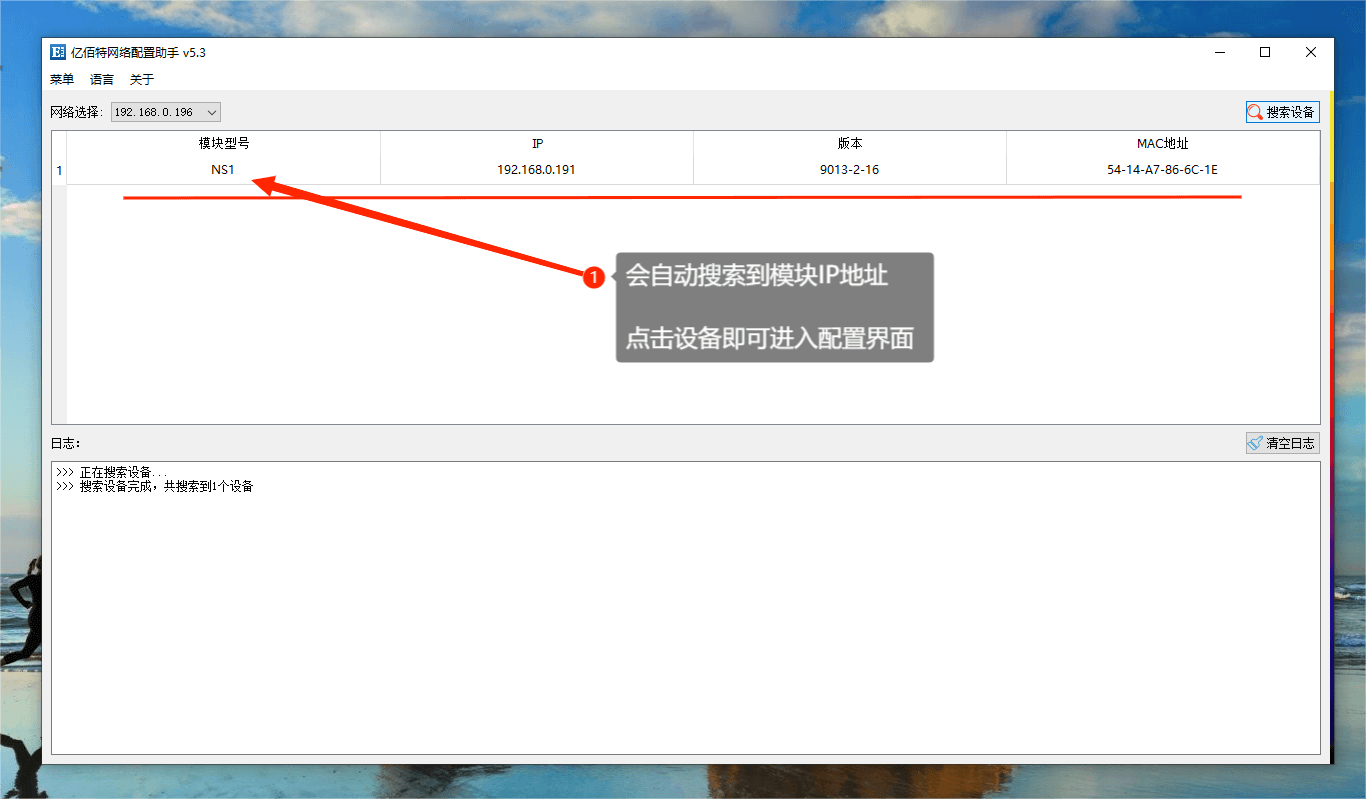Maximize the configuration assistant window
The height and width of the screenshot is (799, 1366).
tap(1265, 53)
